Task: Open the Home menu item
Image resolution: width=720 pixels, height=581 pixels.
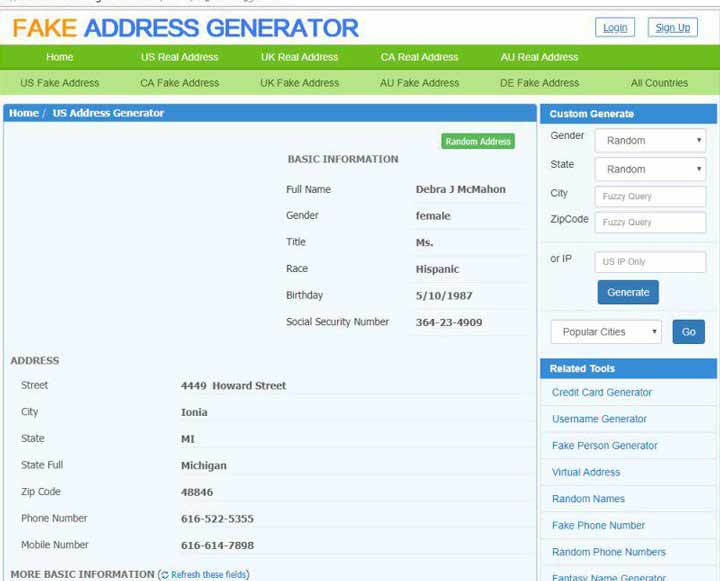Action: pyautogui.click(x=60, y=57)
